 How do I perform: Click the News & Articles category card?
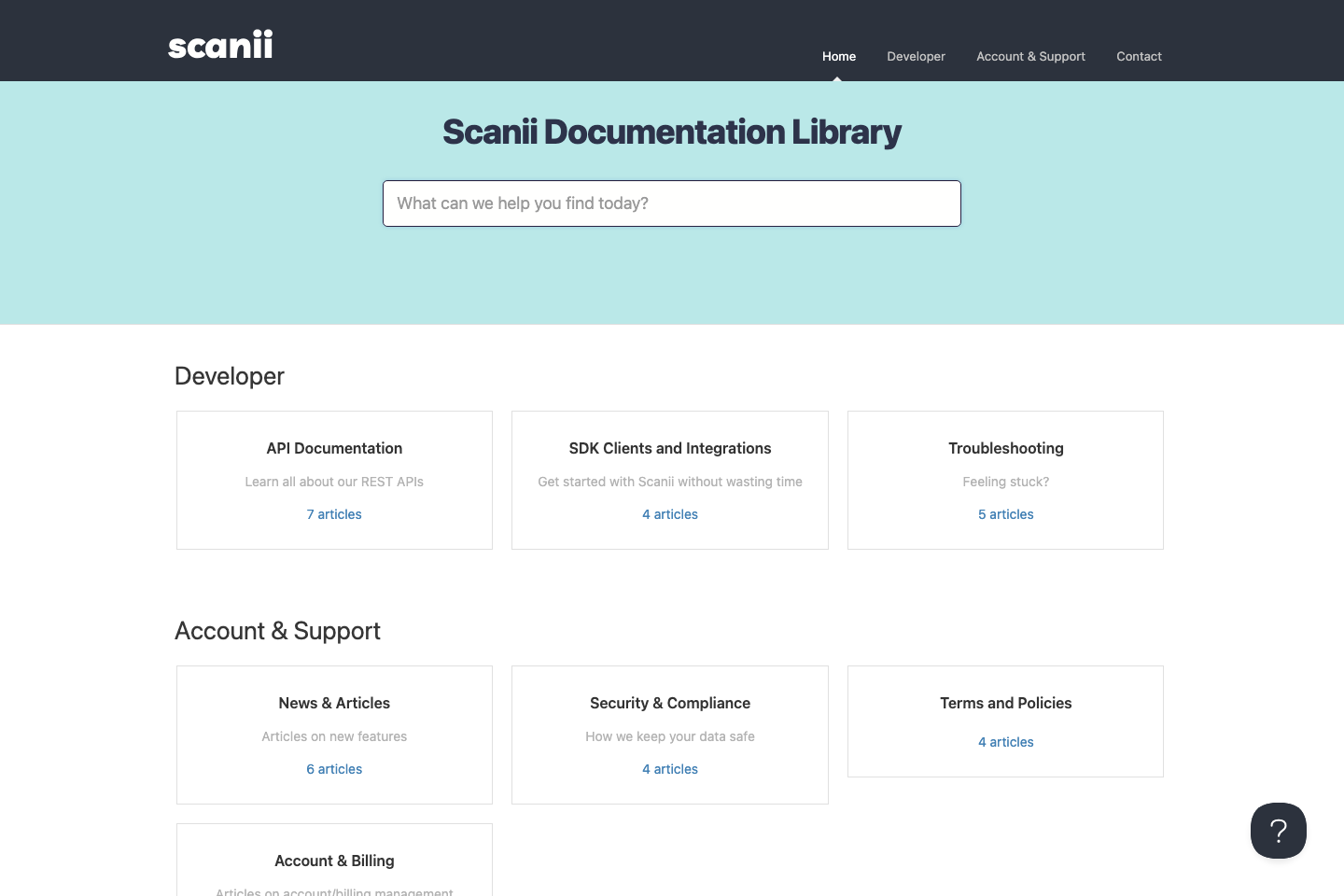(x=334, y=703)
